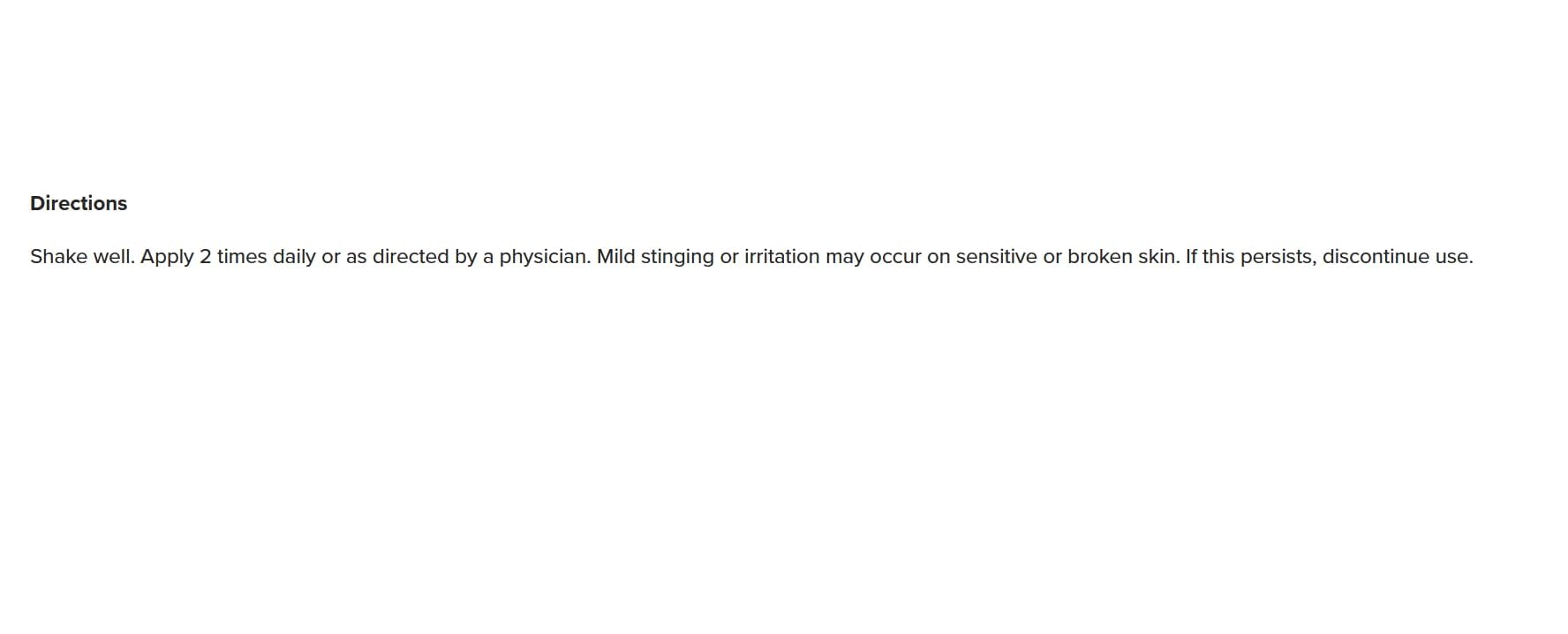Click the word "Apply" in the paragraph

(167, 257)
